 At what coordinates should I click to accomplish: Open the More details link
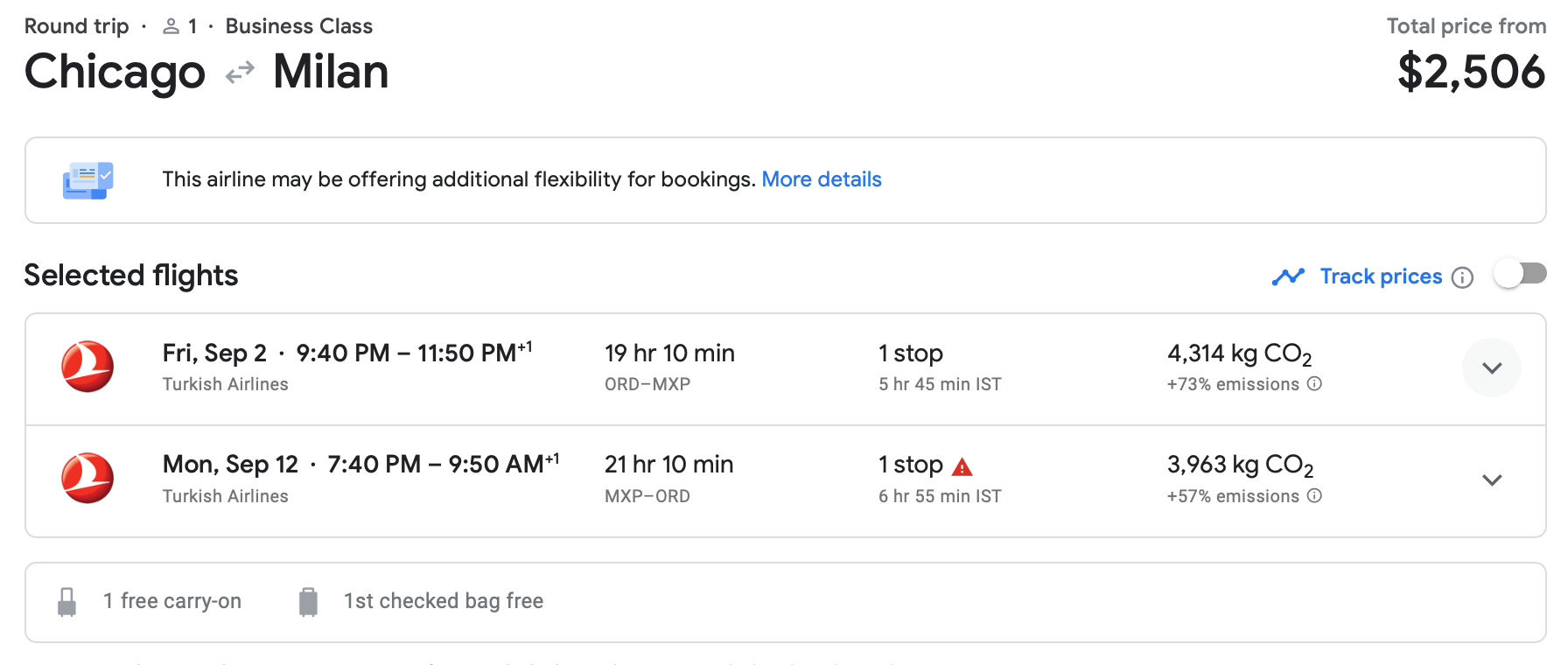pos(822,179)
